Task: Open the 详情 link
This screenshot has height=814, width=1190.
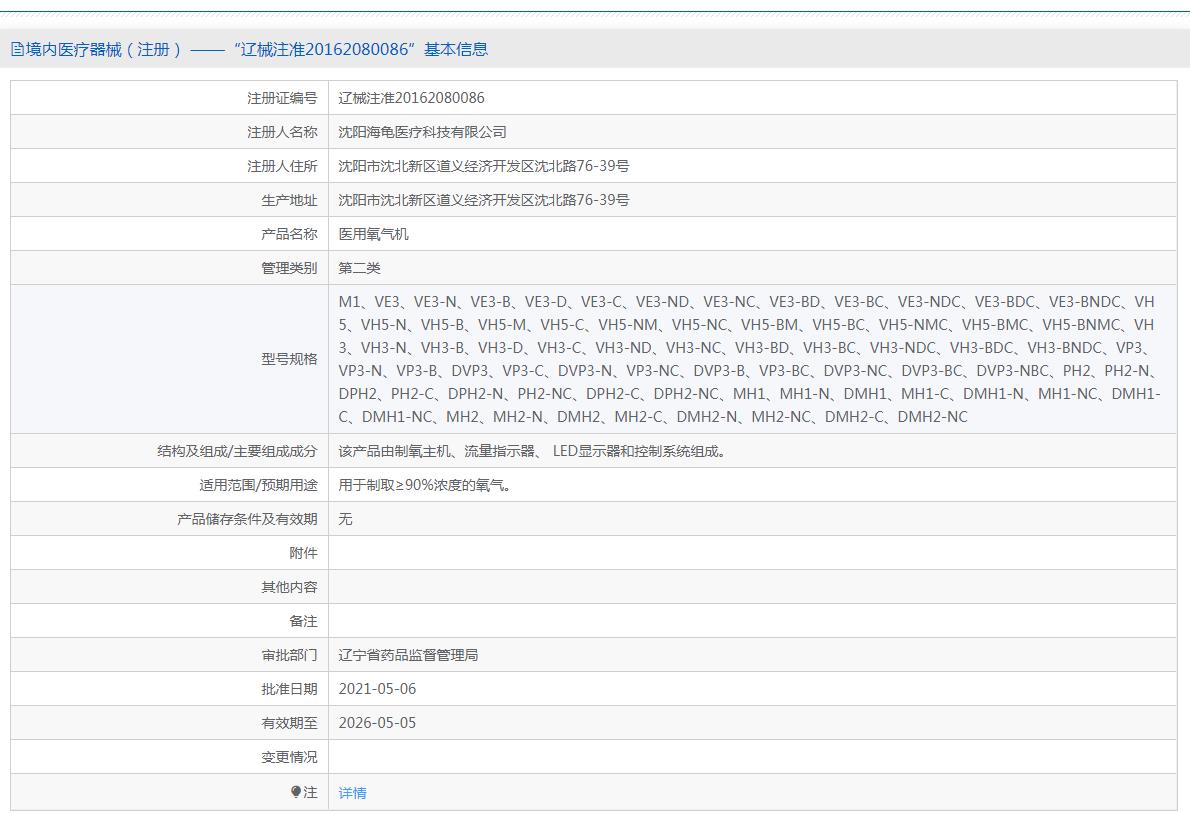Action: point(352,793)
